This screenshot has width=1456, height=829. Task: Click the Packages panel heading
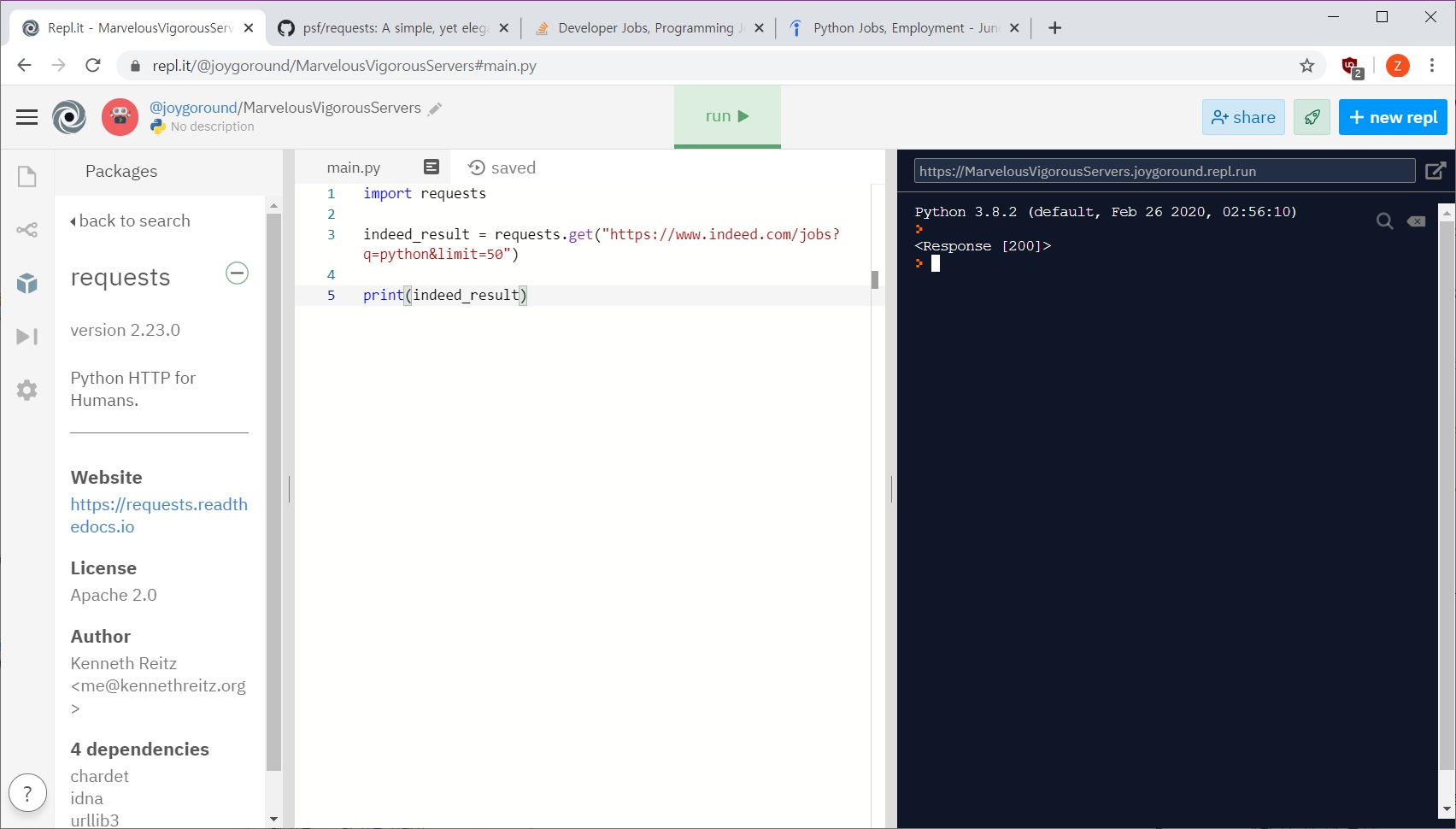click(121, 171)
